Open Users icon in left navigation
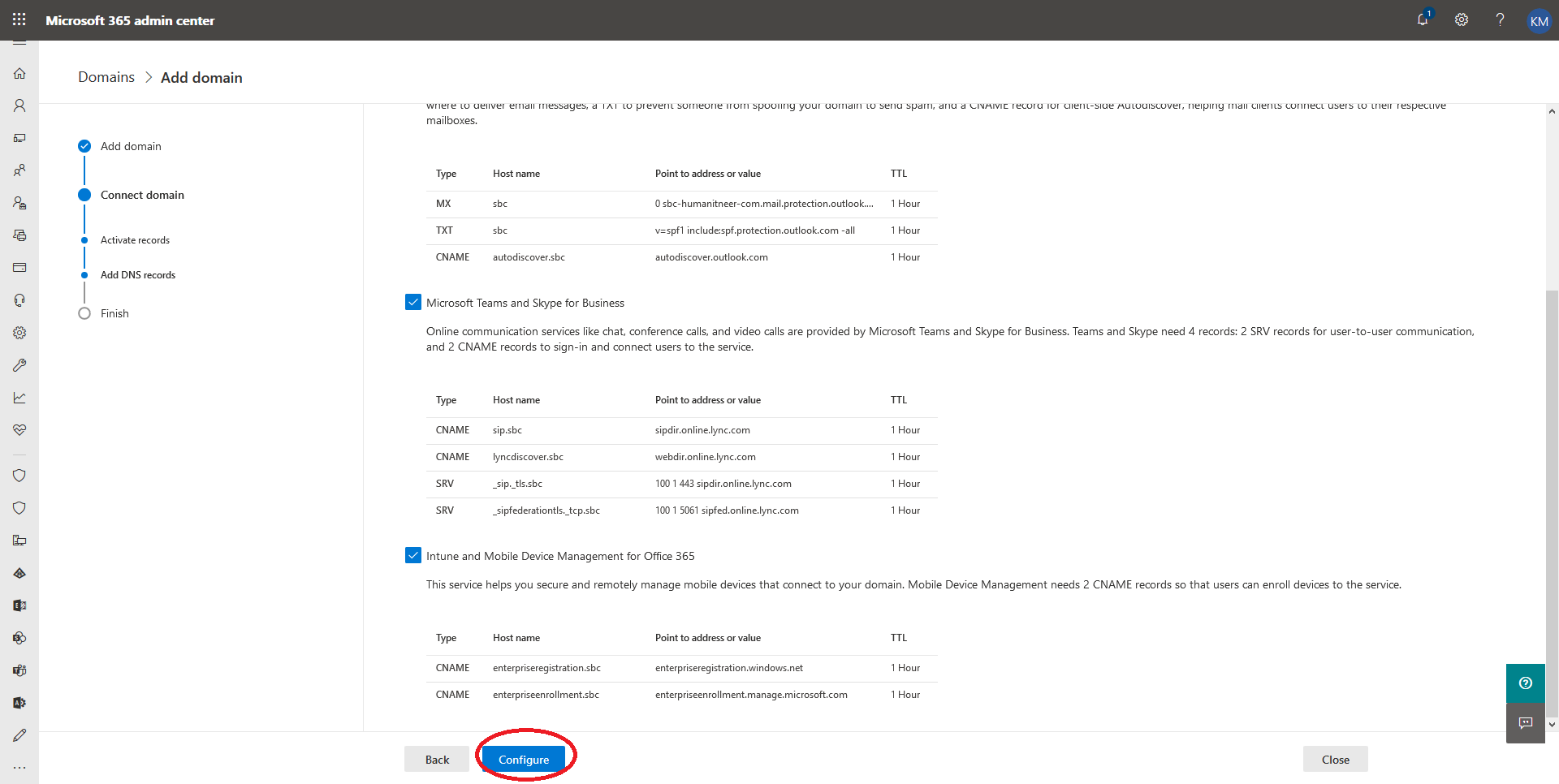 coord(19,106)
